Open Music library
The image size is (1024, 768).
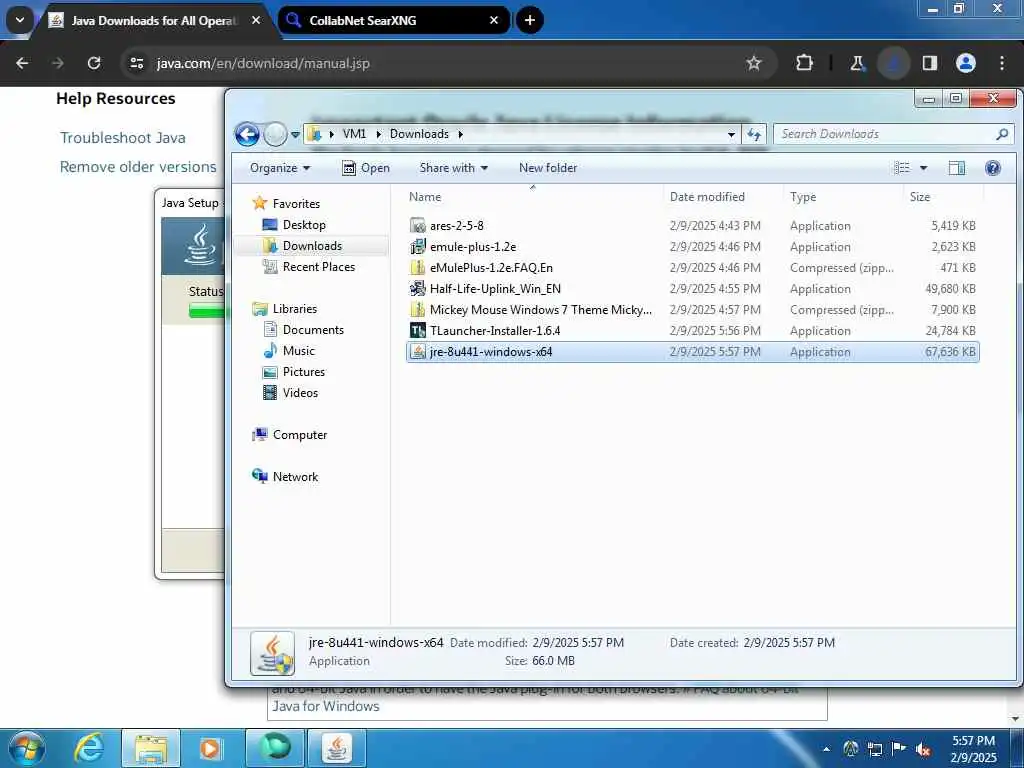point(289,351)
